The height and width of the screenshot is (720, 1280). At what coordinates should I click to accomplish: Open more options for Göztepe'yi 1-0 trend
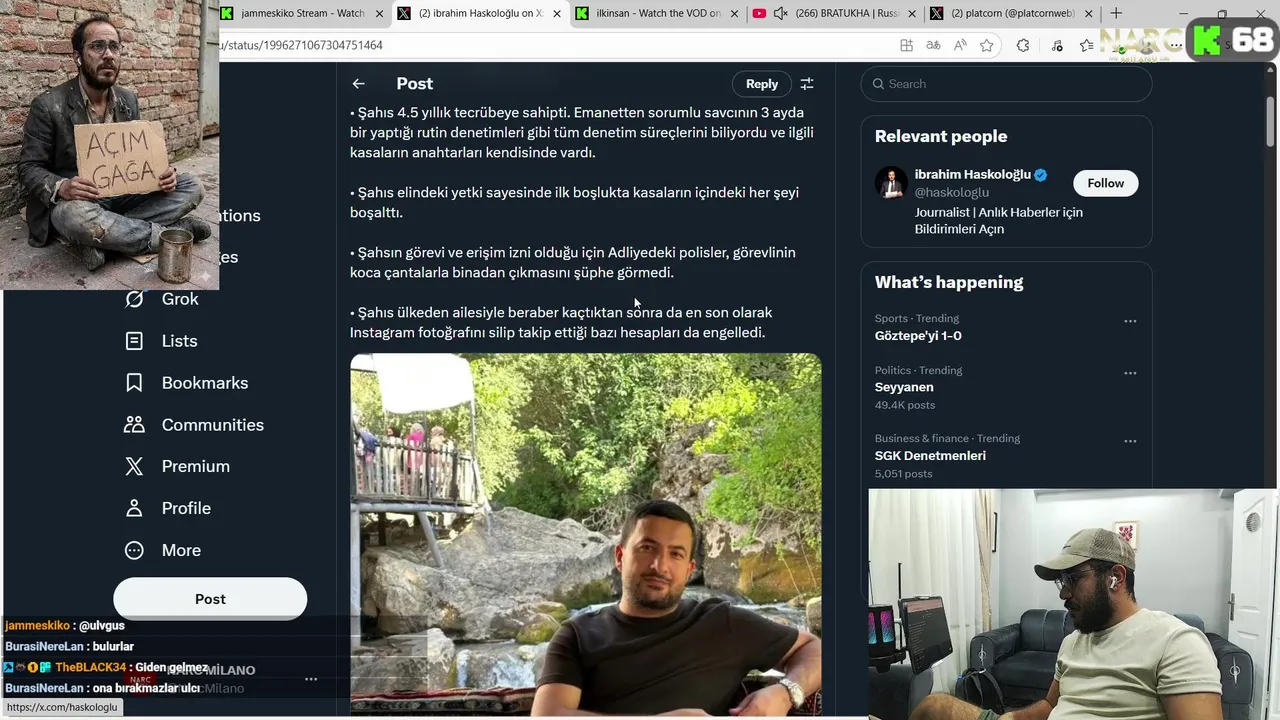[x=1130, y=321]
